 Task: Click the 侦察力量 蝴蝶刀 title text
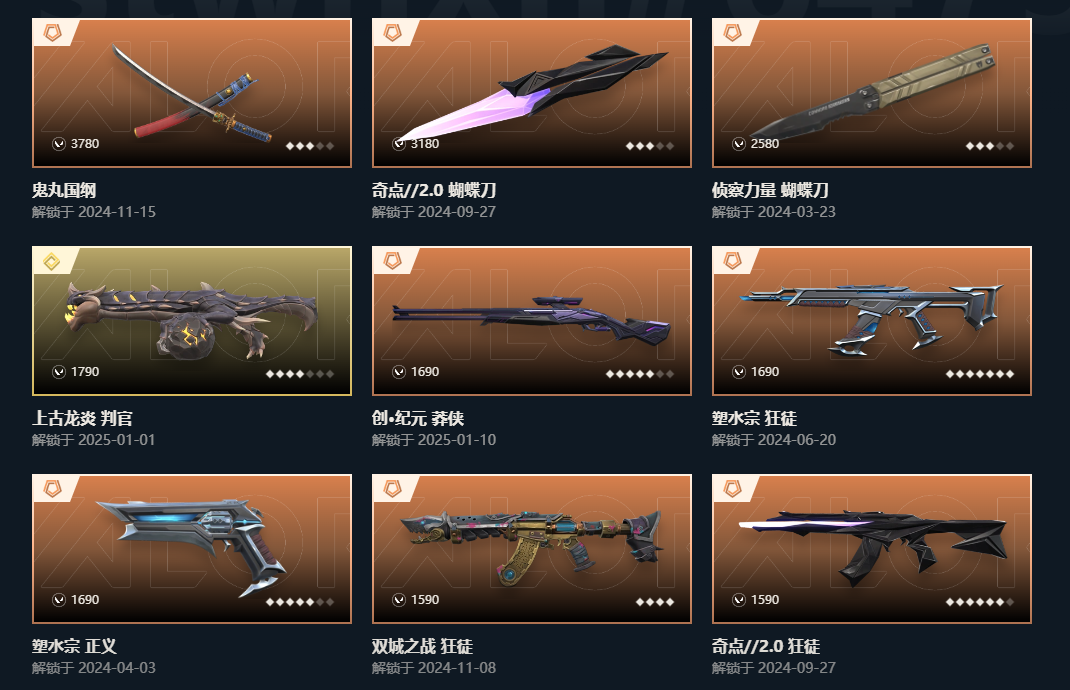pos(770,190)
